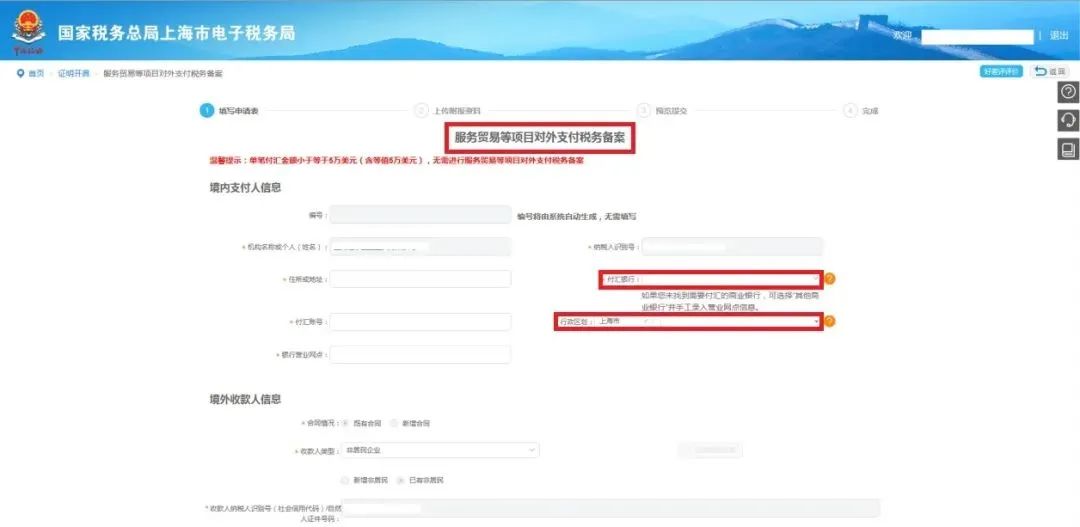Click the hint about selecting 其他商业银行

(x=730, y=301)
